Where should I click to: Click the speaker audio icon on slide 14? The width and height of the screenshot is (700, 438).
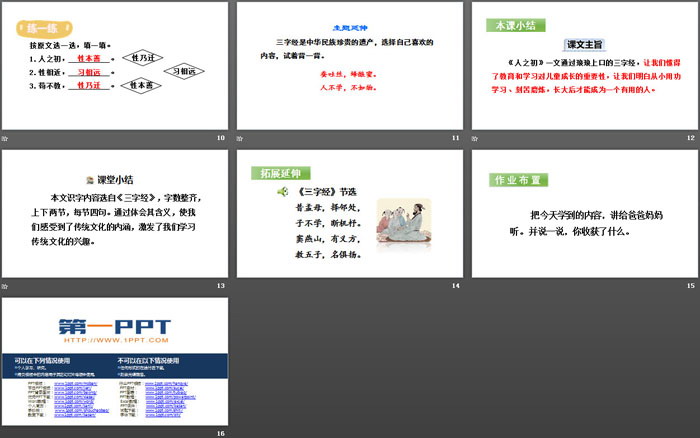point(282,192)
